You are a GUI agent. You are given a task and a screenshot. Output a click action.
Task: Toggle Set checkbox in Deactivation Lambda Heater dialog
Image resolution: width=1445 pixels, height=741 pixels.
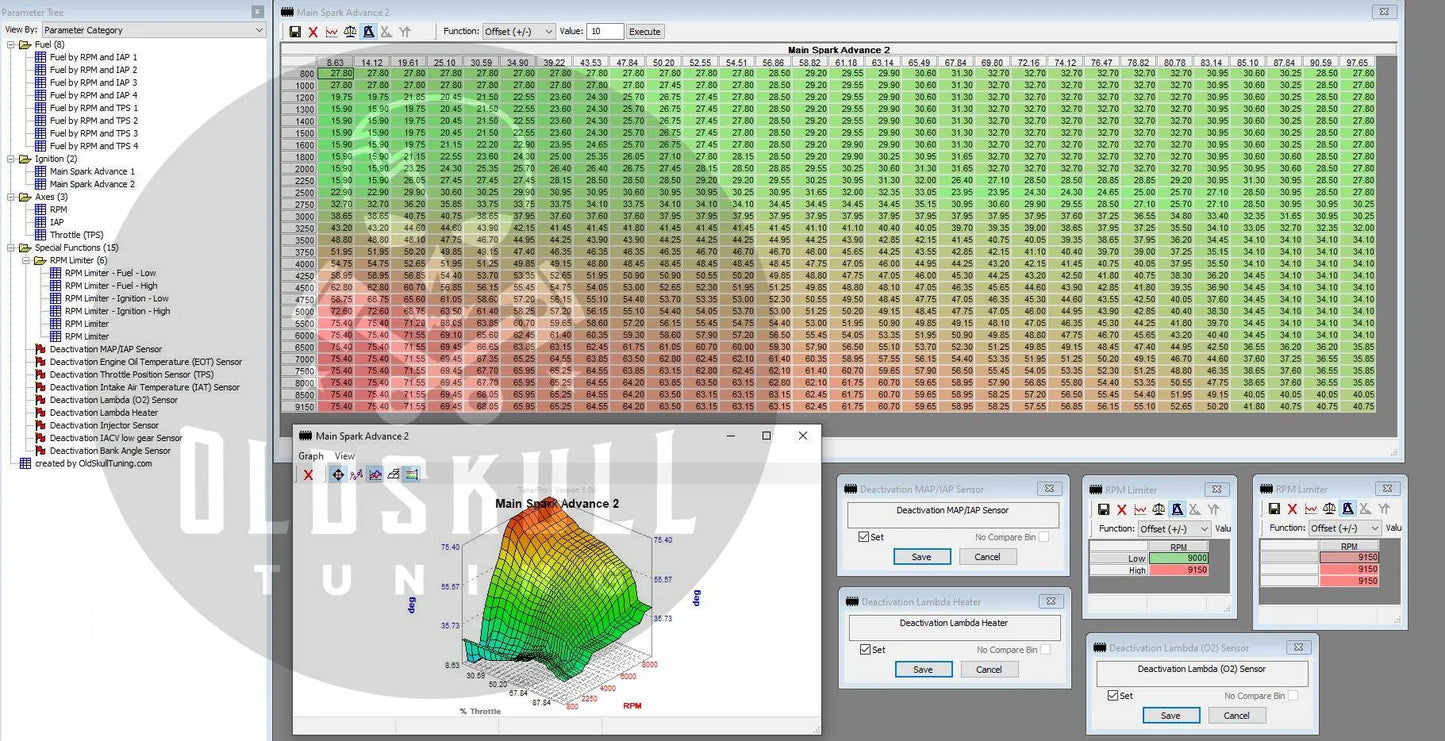pyautogui.click(x=866, y=650)
